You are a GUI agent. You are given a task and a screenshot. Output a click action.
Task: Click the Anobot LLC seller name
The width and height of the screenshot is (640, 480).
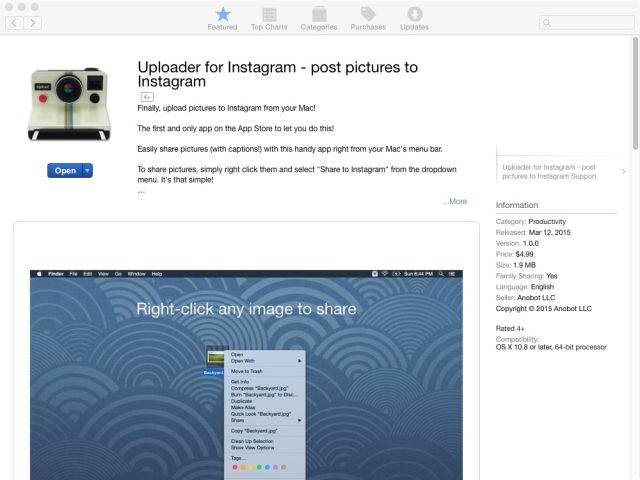536,298
